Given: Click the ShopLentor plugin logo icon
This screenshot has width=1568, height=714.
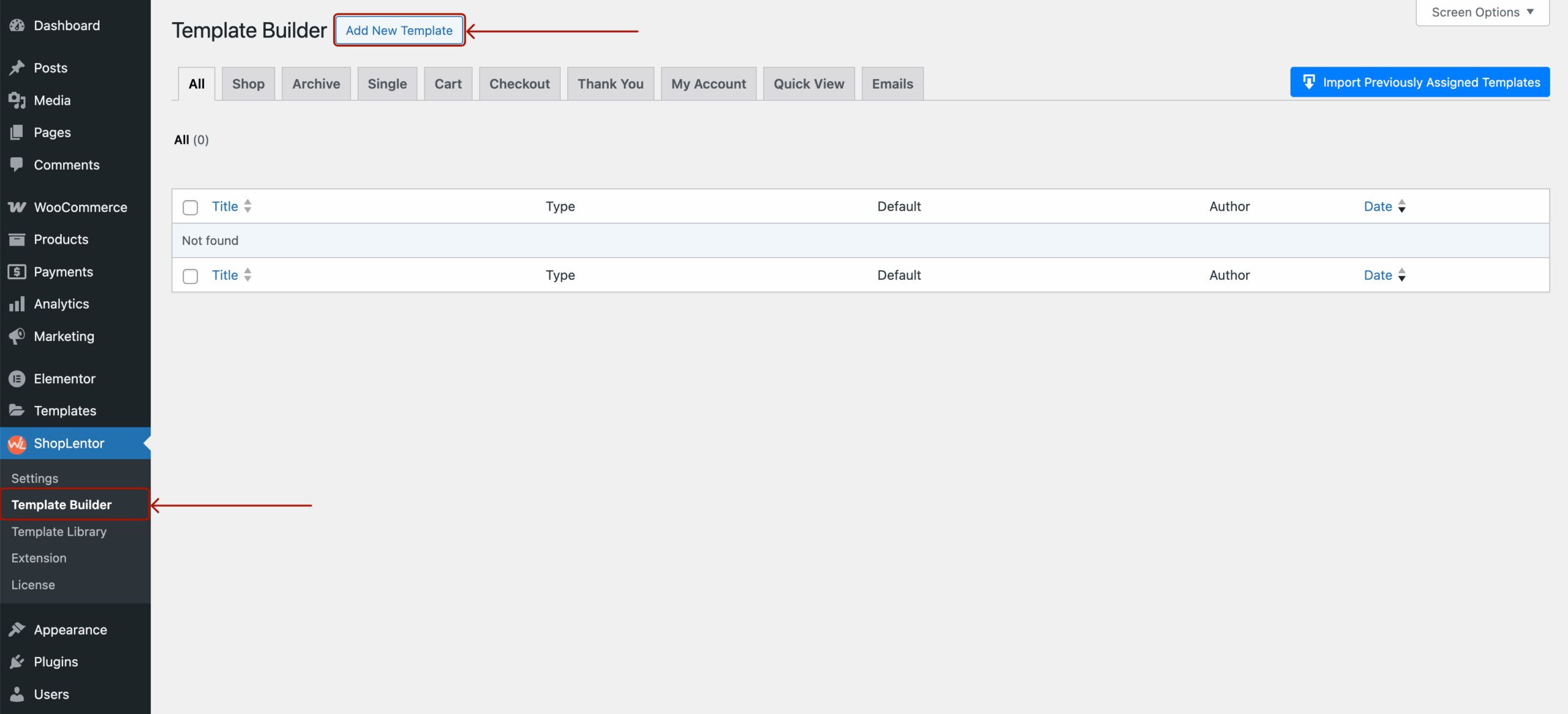Looking at the screenshot, I should (x=17, y=443).
